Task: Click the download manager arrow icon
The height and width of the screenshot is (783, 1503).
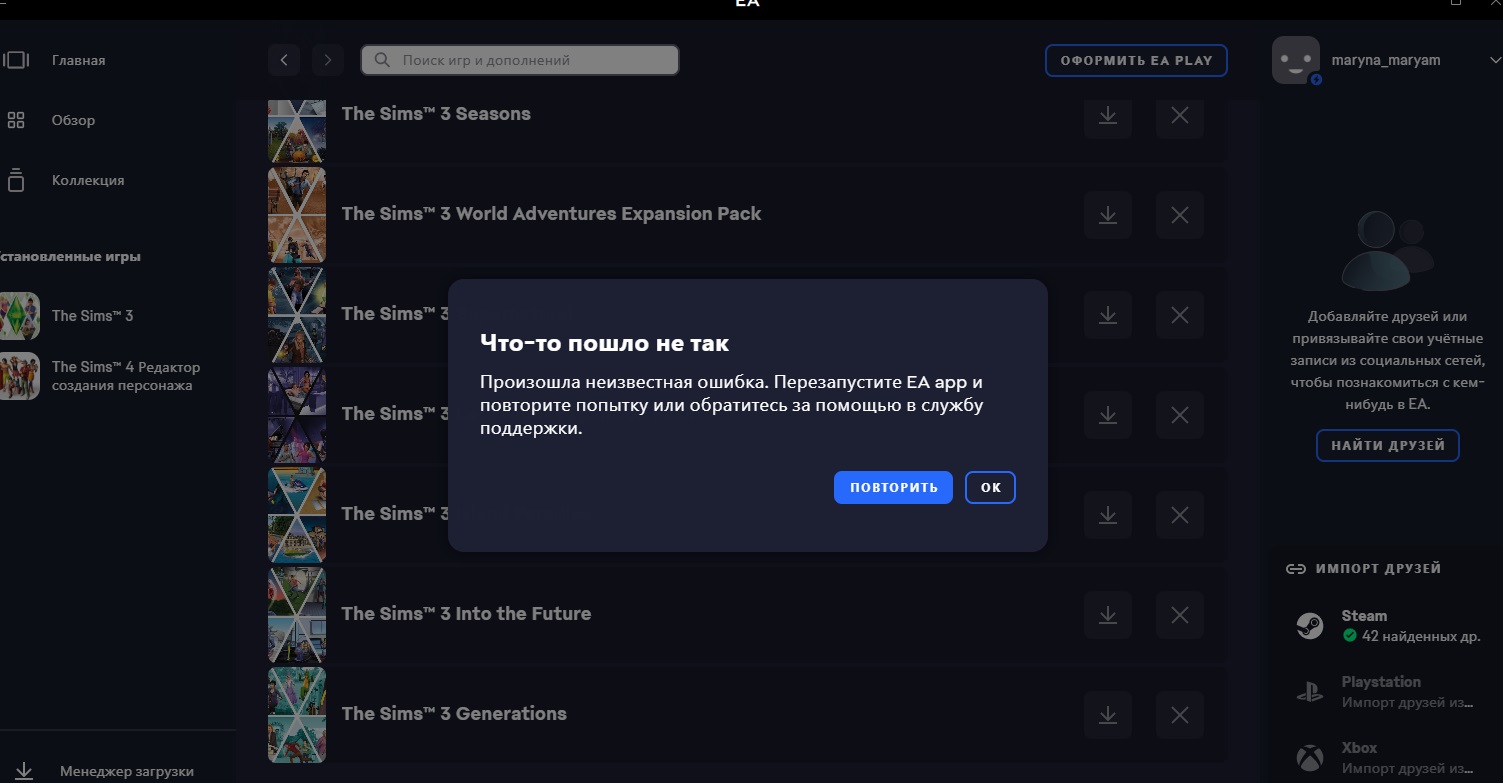Action: tap(25, 771)
